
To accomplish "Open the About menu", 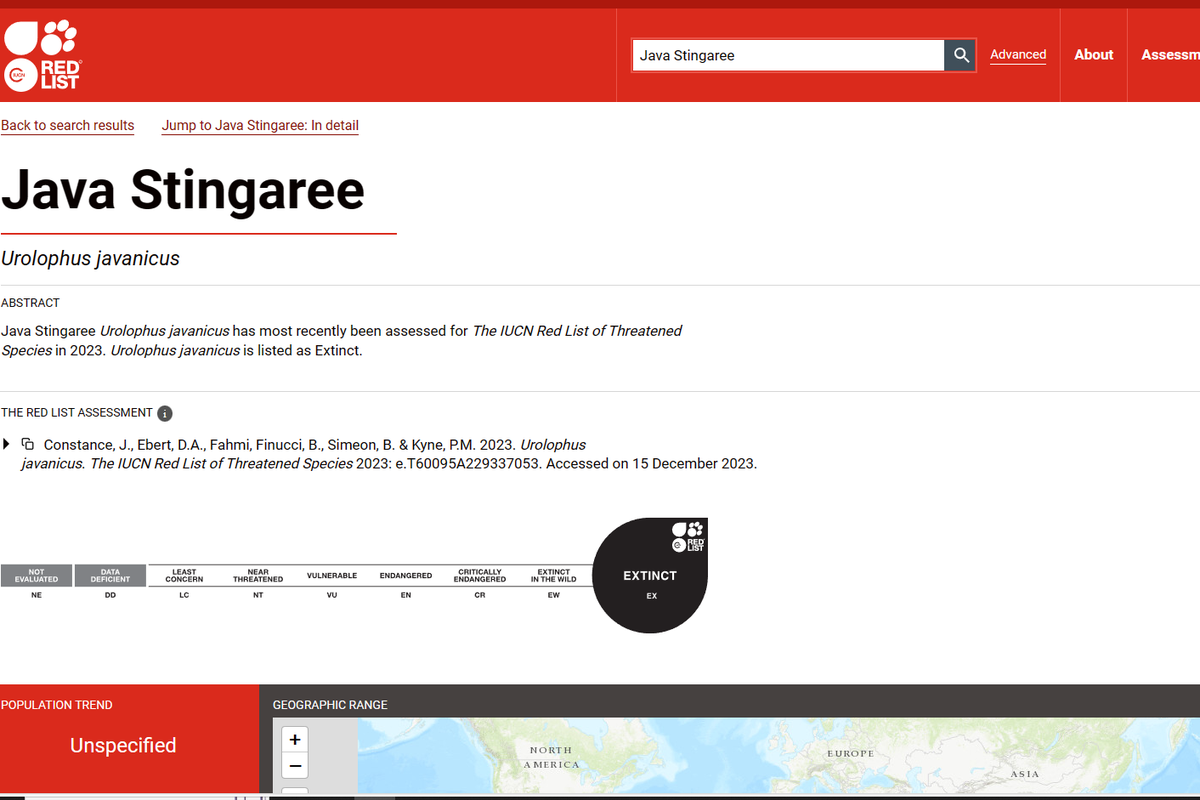I will (1093, 55).
